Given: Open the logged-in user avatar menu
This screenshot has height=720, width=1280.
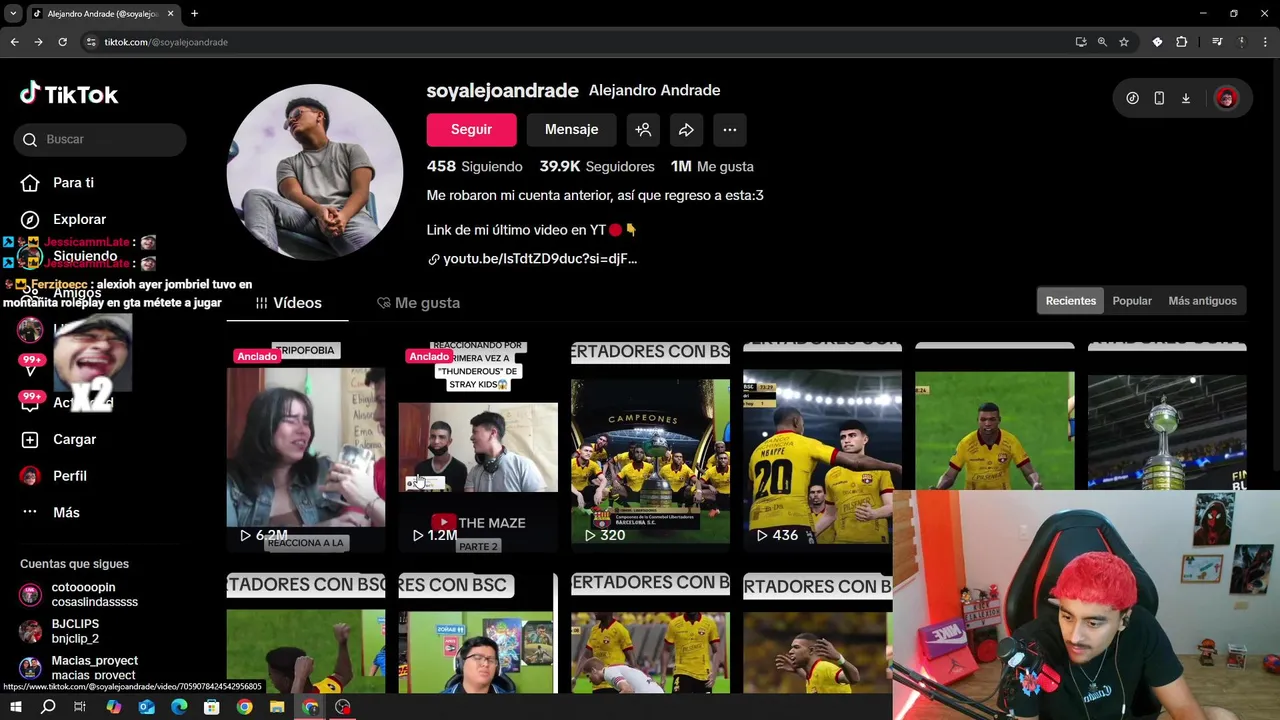Looking at the screenshot, I should [x=1227, y=98].
